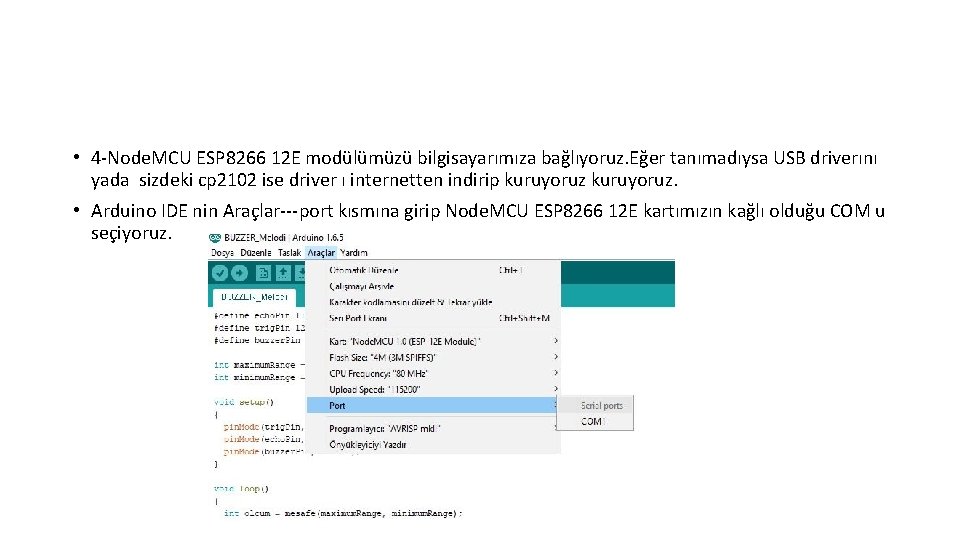Choose Otomatik Düzenle menu entry
This screenshot has height=540, width=960.
tap(433, 270)
